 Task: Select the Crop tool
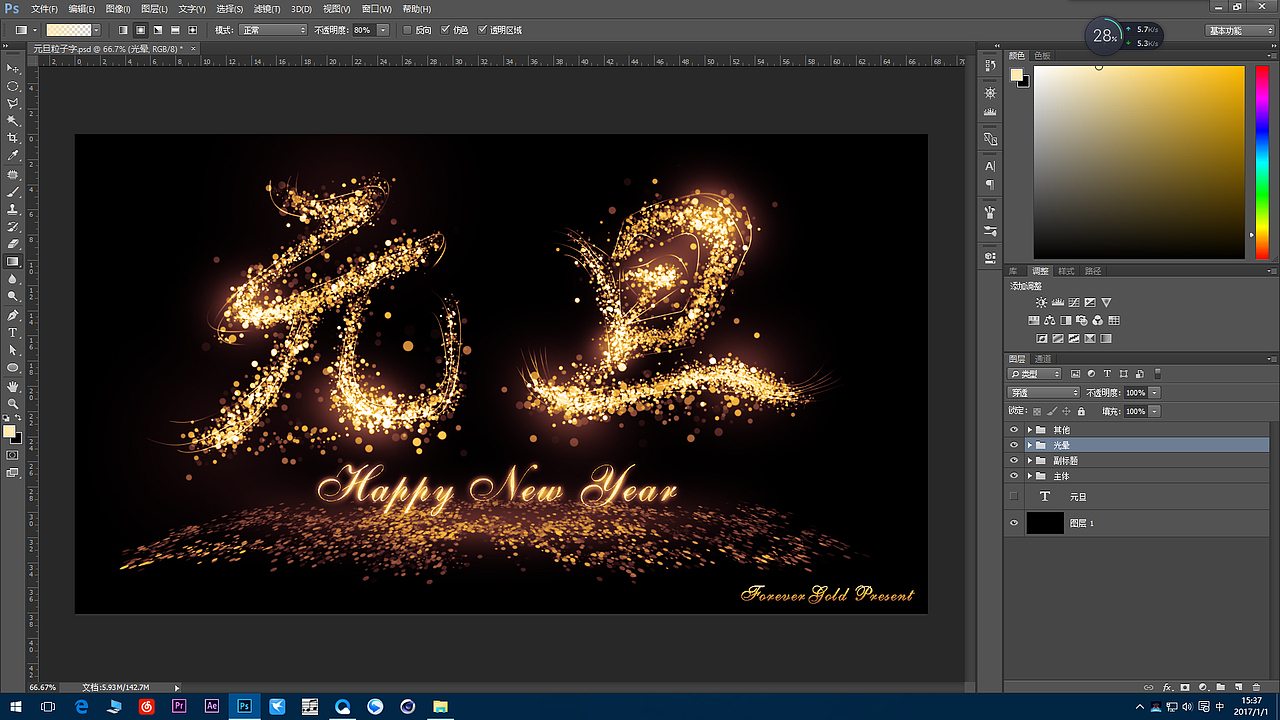click(13, 138)
